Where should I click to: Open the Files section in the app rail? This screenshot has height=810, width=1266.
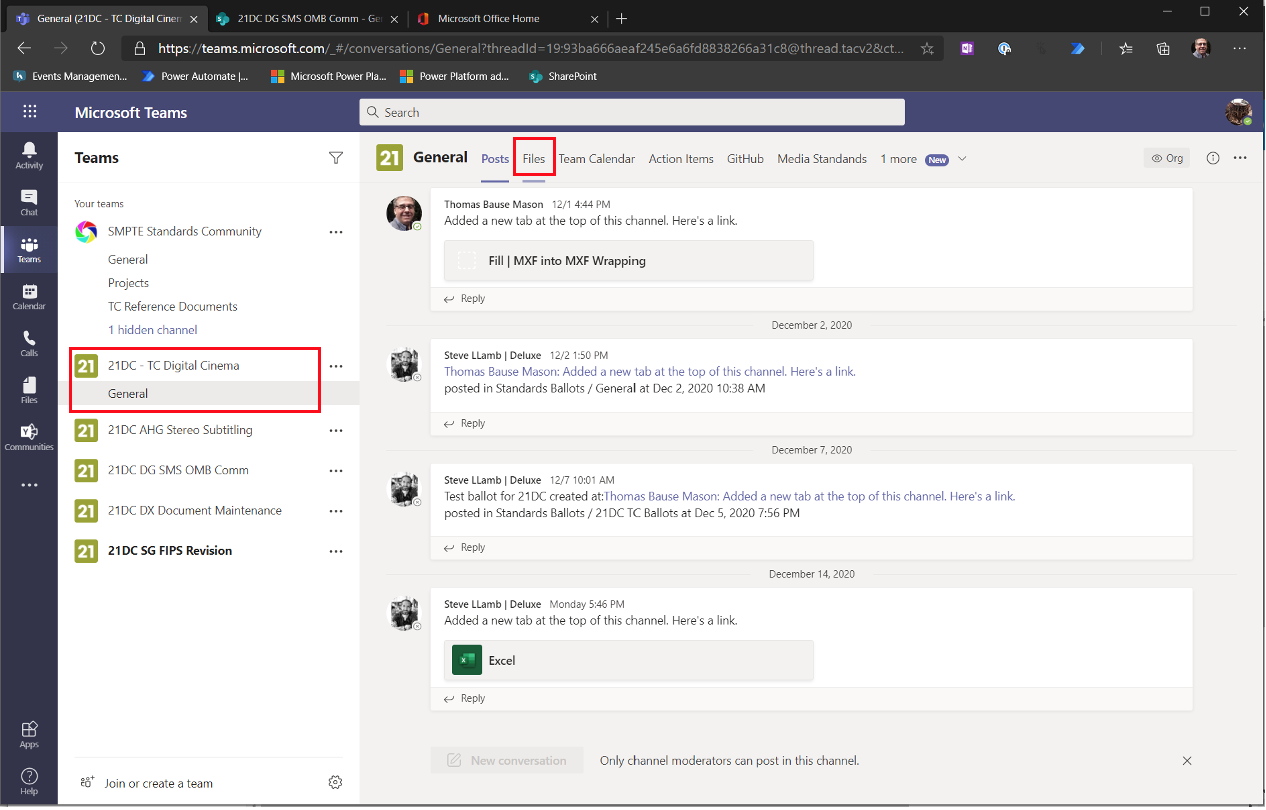[29, 388]
